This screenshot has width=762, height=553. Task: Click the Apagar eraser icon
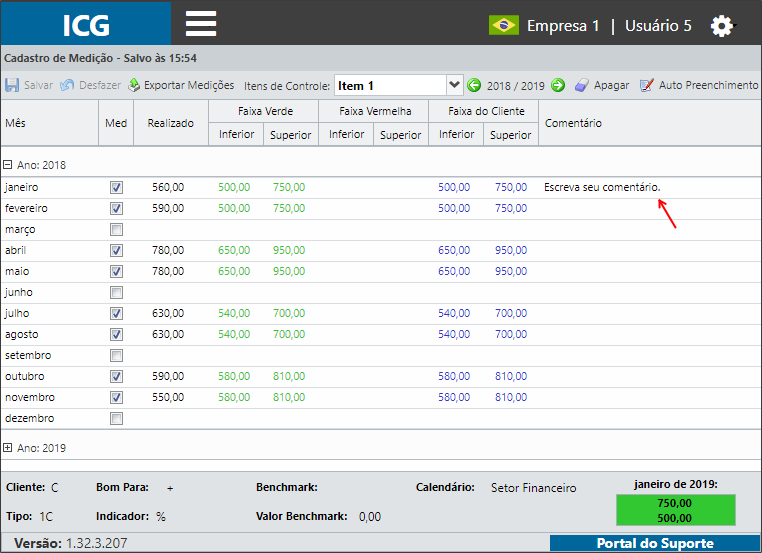(582, 86)
